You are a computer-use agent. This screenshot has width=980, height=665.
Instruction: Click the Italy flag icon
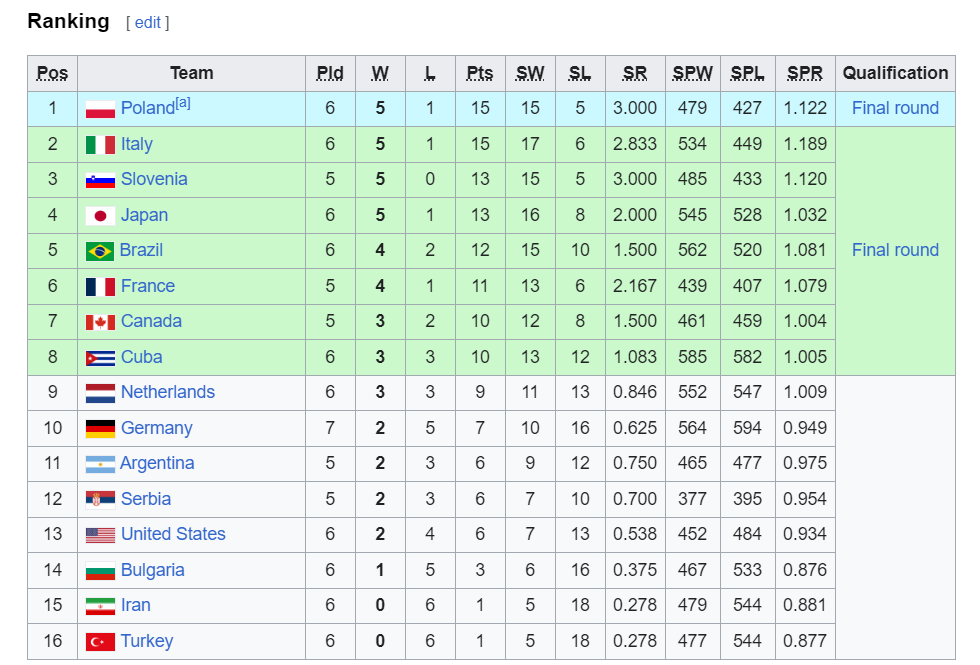[100, 145]
